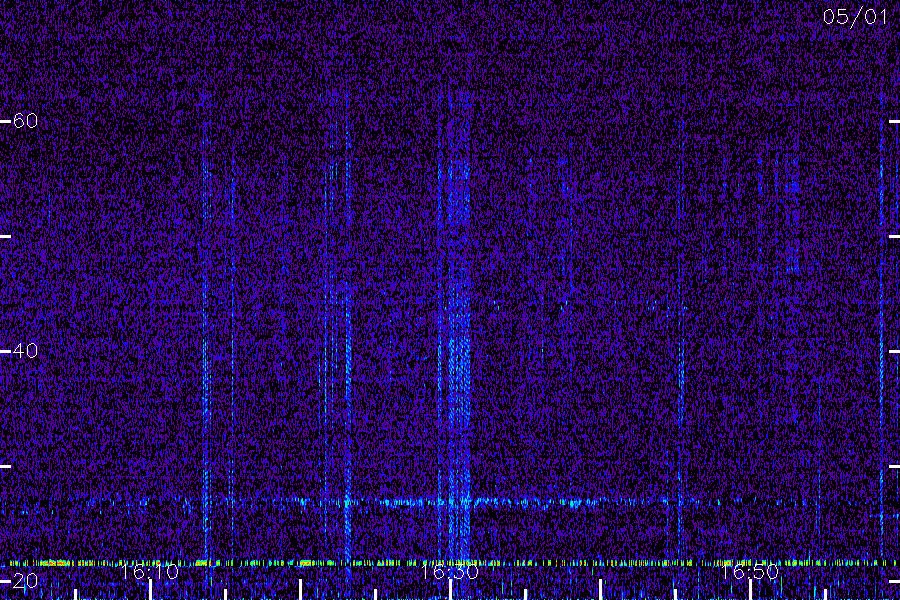Click the 16:50 time axis label
Viewport: 900px width, 600px height.
[x=750, y=571]
